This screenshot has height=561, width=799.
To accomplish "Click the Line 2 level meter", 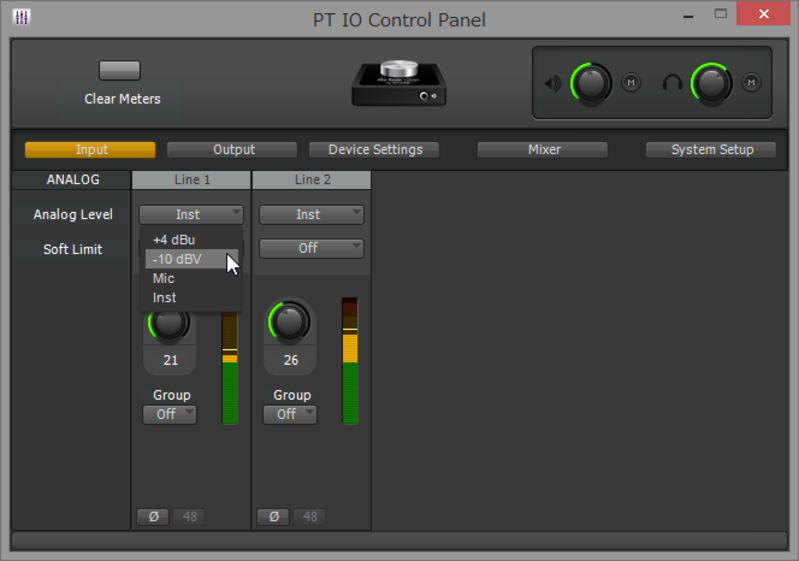I will [350, 361].
